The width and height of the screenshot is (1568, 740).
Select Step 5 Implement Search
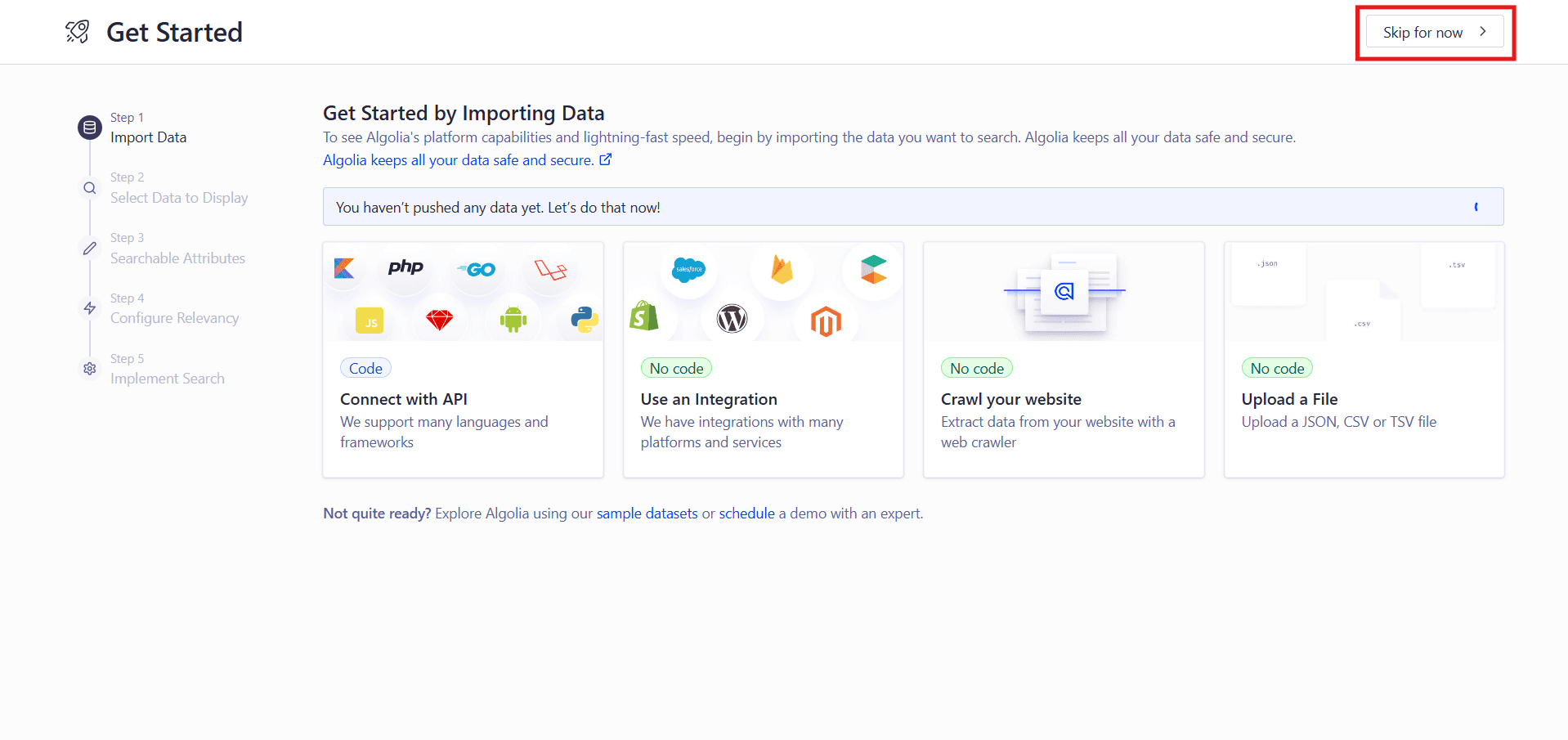tap(168, 378)
